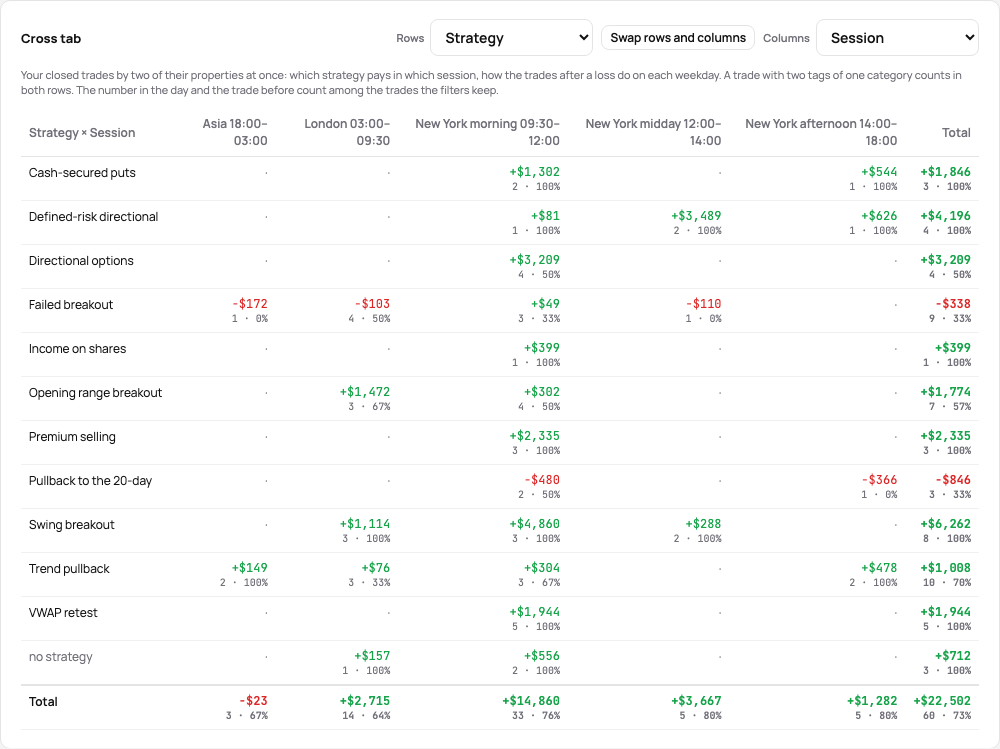Click the Total column header

click(x=956, y=133)
